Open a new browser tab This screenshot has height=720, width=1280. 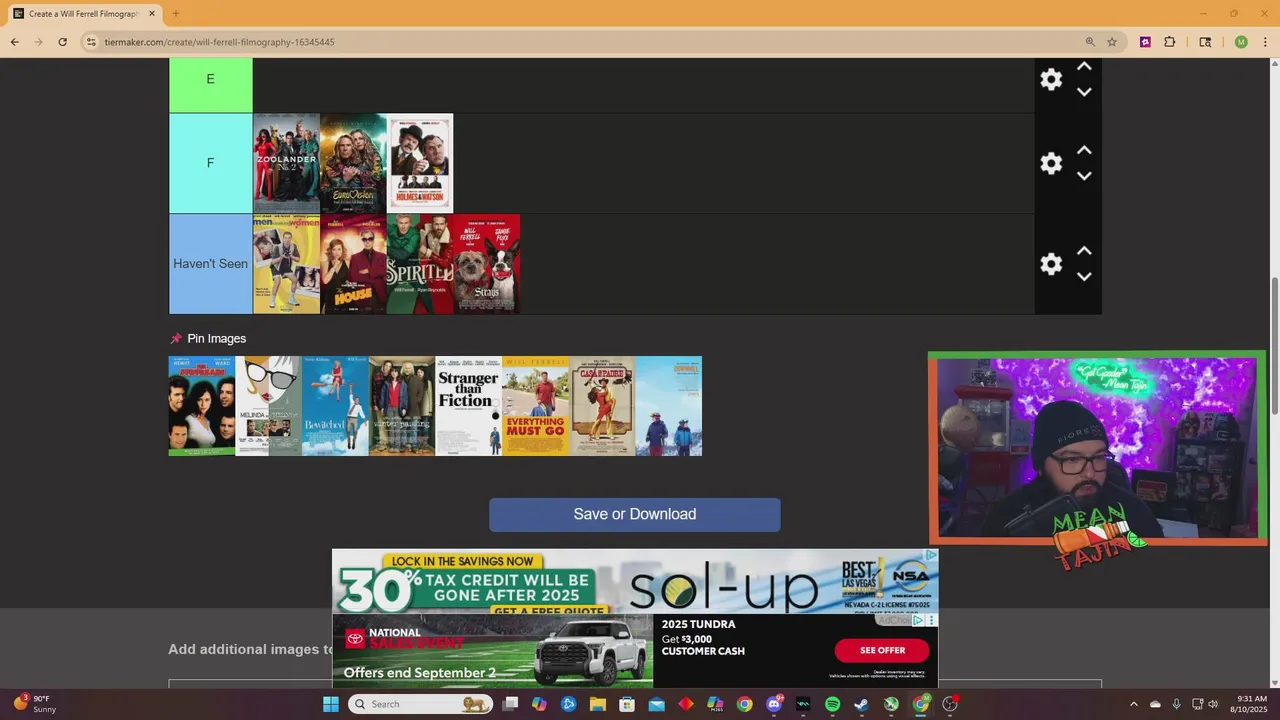(175, 14)
